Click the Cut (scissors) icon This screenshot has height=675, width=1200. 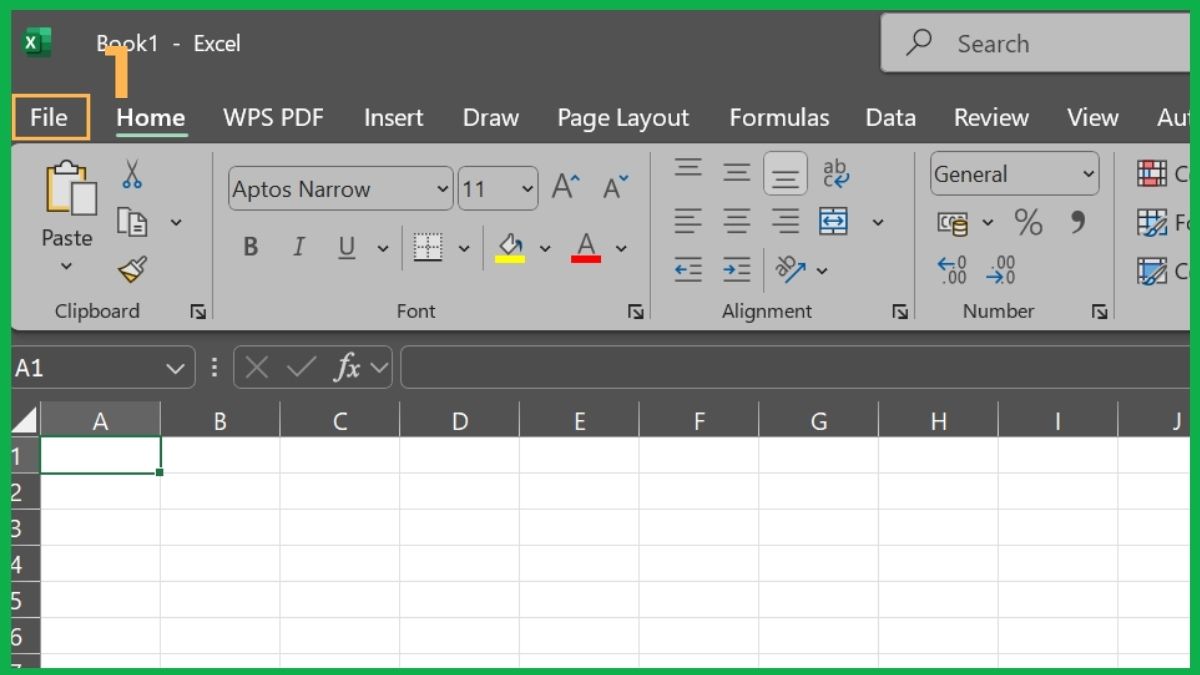point(130,173)
